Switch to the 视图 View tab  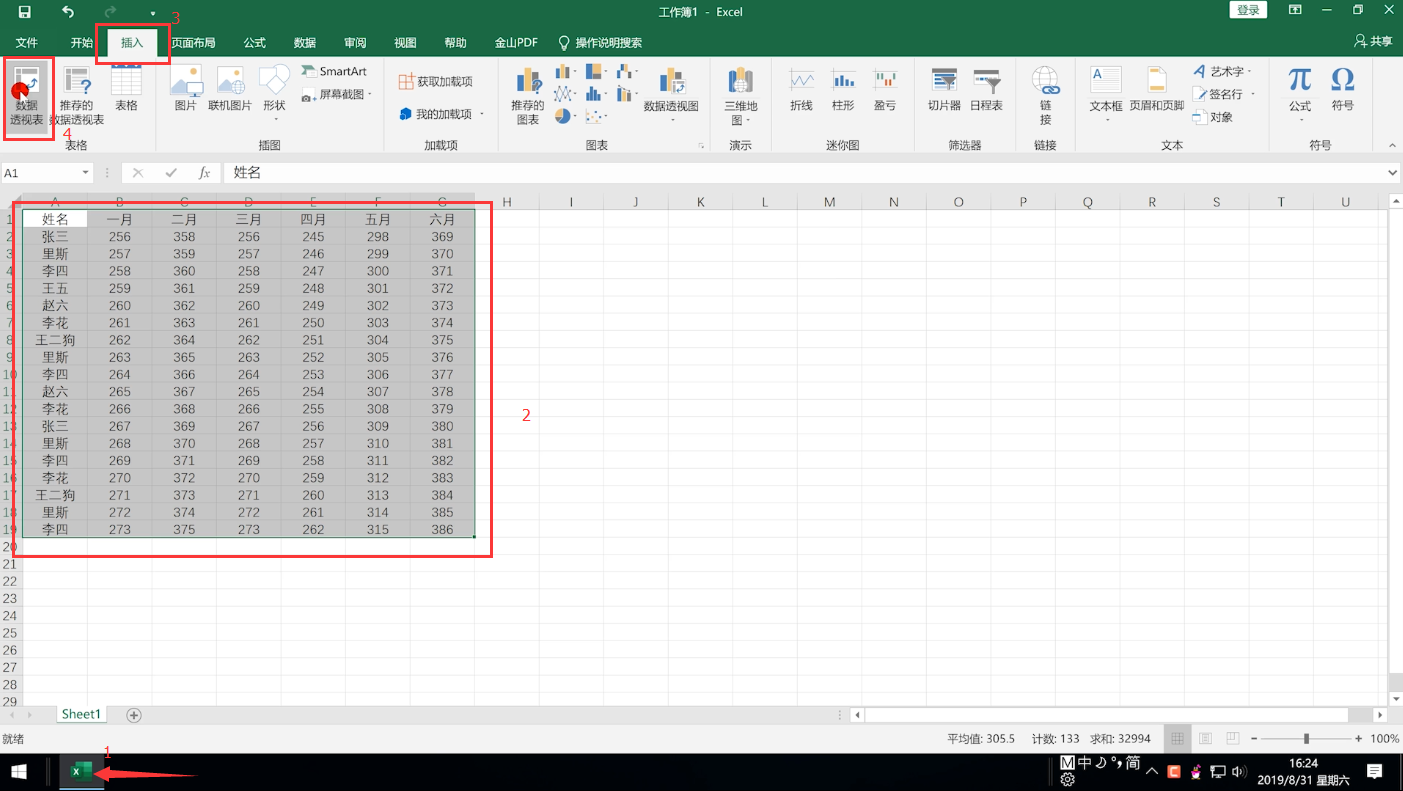pos(405,42)
